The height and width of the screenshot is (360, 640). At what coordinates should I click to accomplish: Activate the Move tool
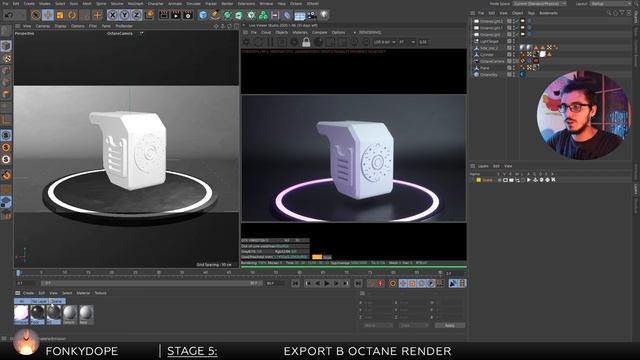tap(48, 15)
